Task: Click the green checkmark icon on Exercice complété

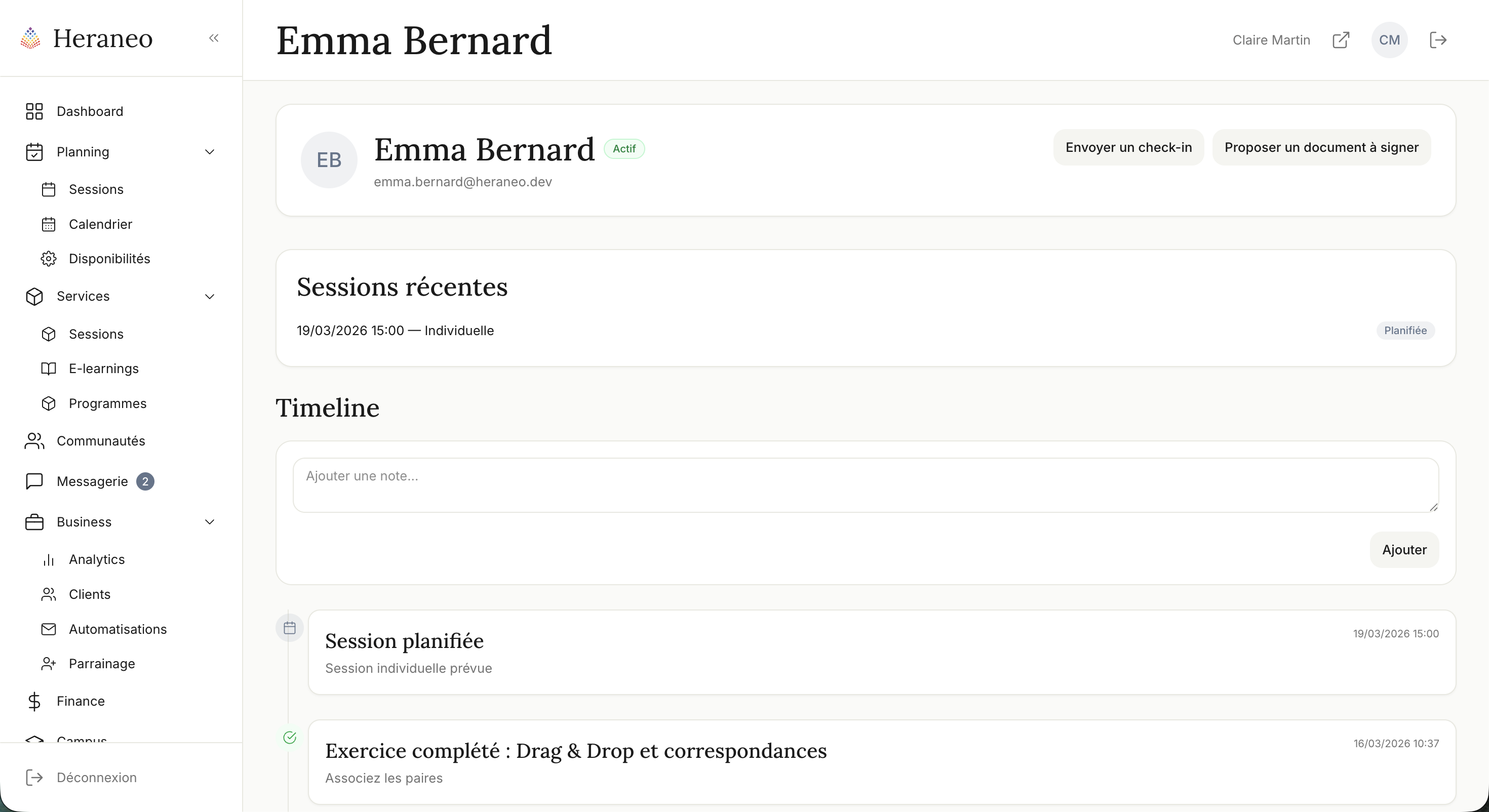Action: tap(290, 738)
